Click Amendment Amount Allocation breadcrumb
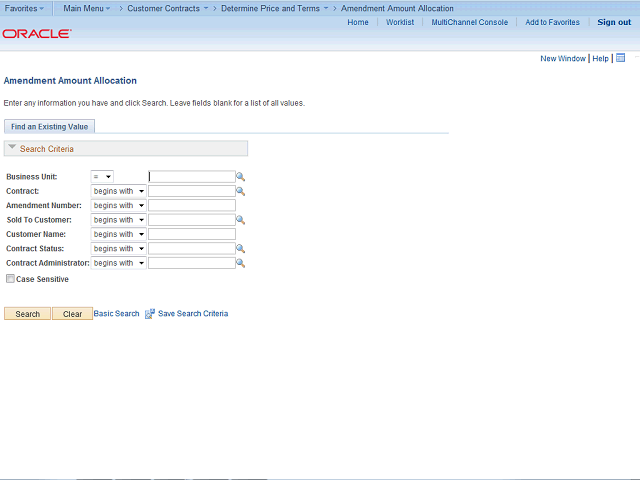 tap(397, 8)
